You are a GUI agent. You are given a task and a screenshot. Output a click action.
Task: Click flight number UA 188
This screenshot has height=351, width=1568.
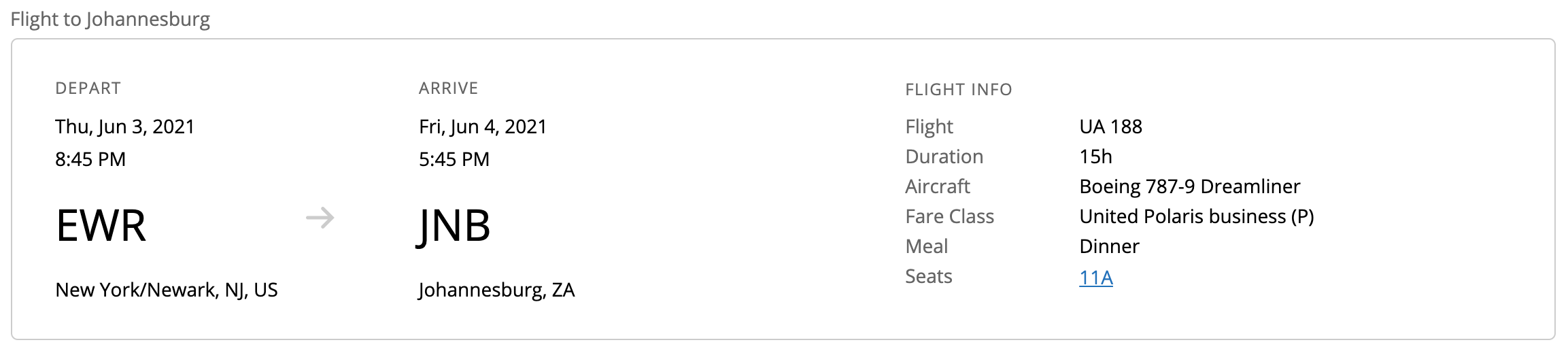1110,127
